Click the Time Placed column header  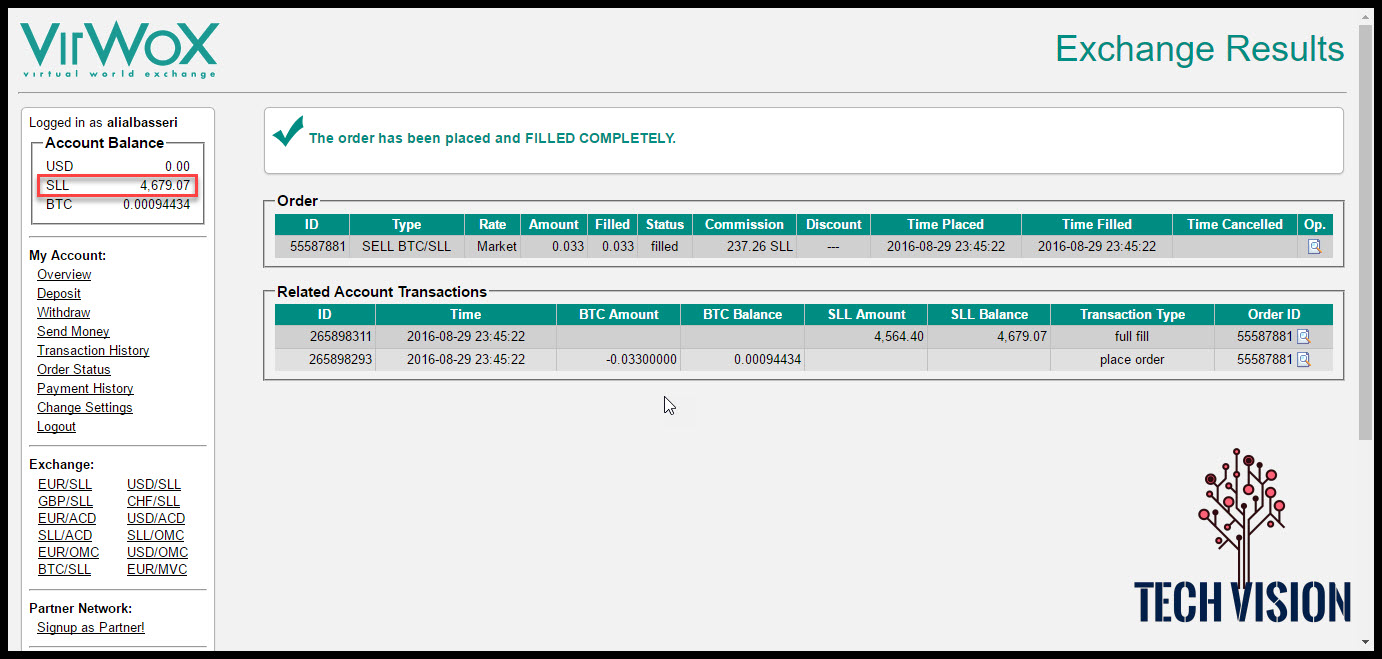[946, 224]
